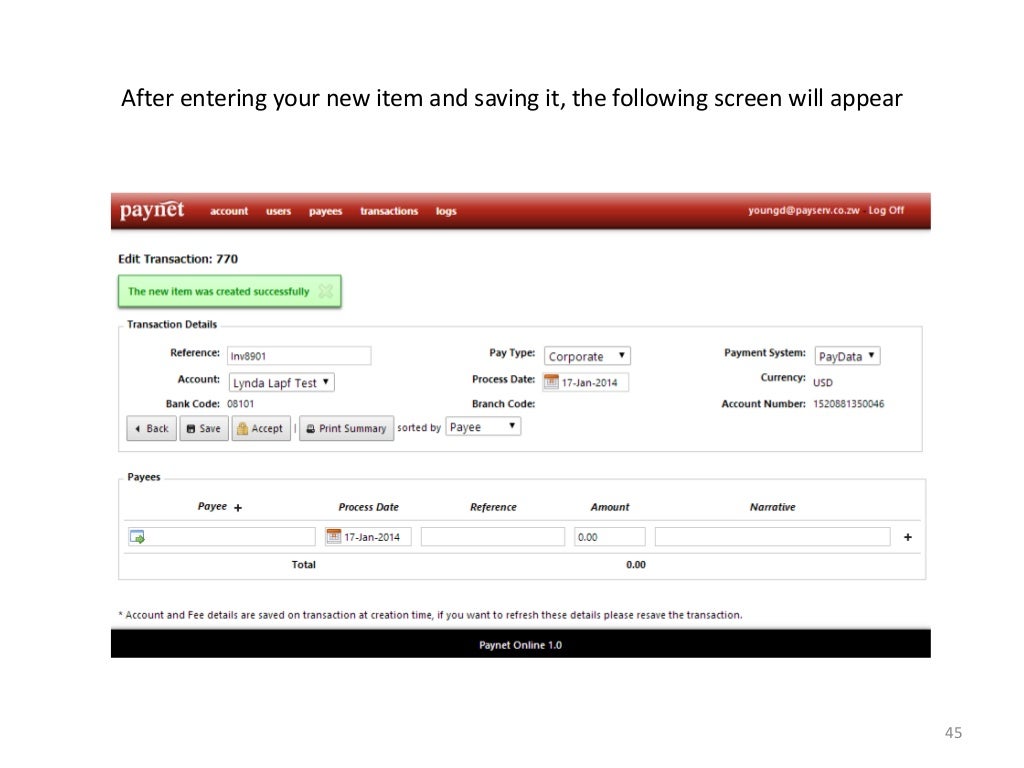
Task: Click the transaction Process Date field 17-Jan-2014
Action: coord(586,382)
